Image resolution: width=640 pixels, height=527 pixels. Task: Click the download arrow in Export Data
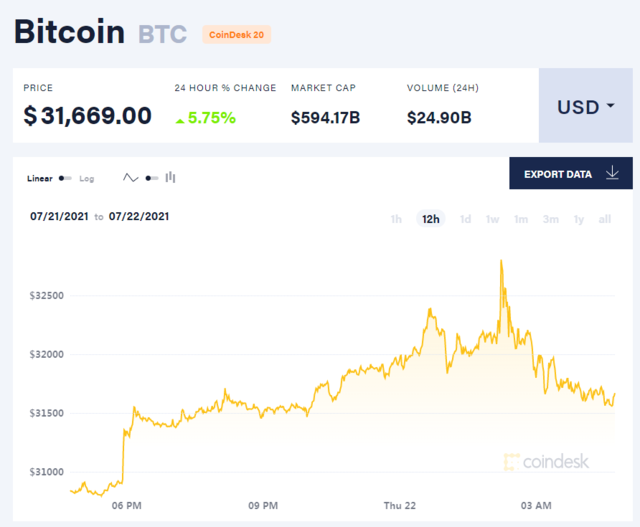tap(612, 173)
